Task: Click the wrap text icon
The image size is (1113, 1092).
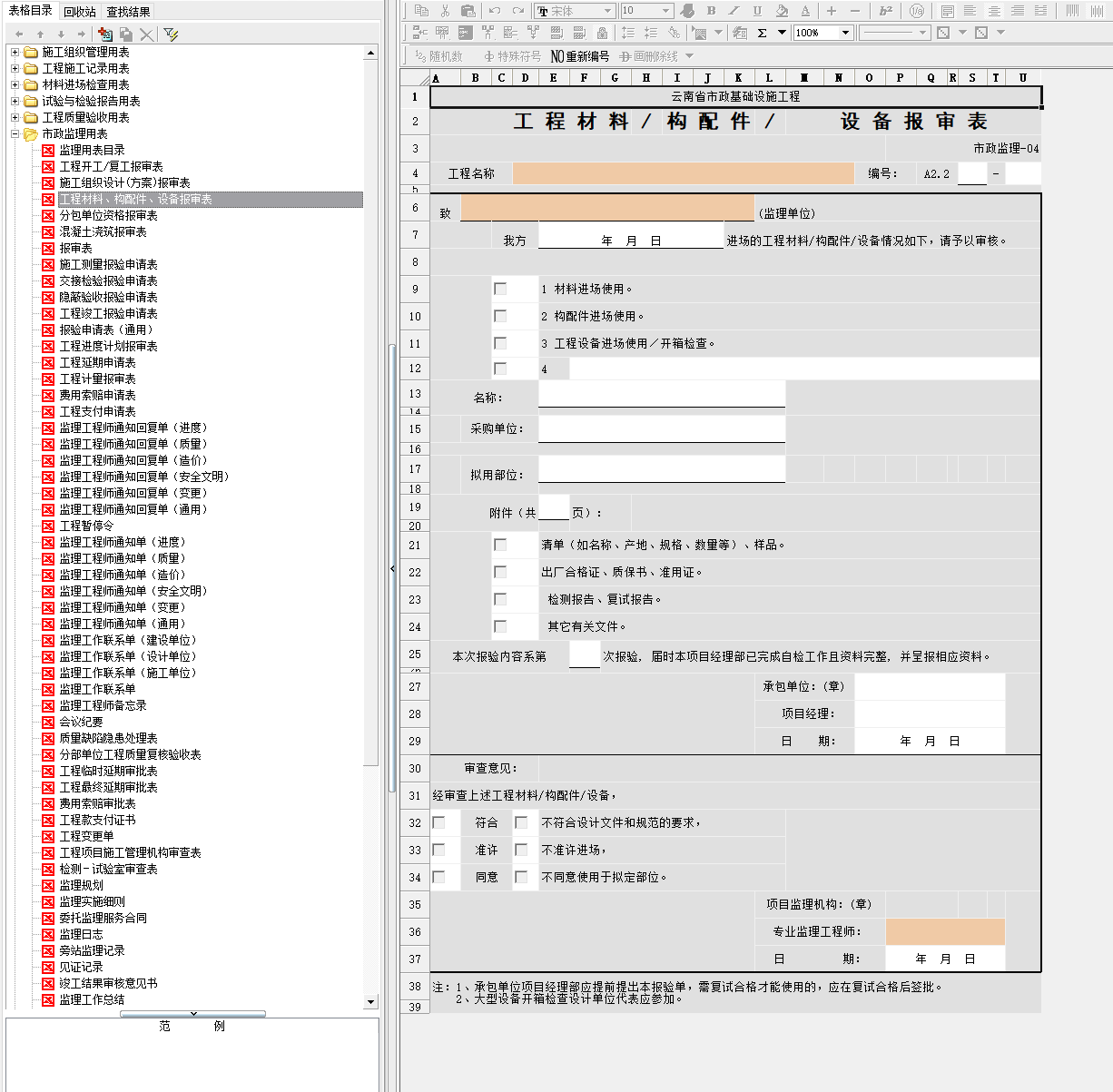Action: point(947,11)
